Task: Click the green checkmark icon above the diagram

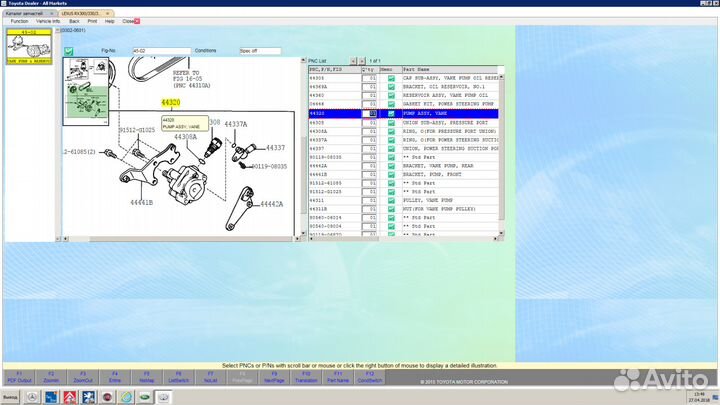Action: click(x=68, y=50)
